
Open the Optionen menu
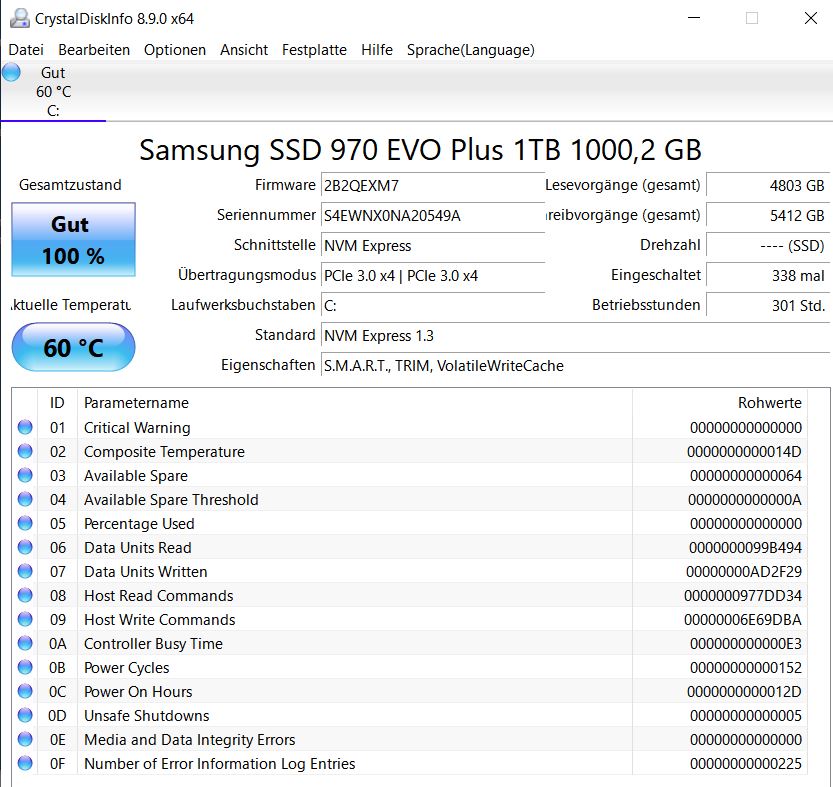175,50
